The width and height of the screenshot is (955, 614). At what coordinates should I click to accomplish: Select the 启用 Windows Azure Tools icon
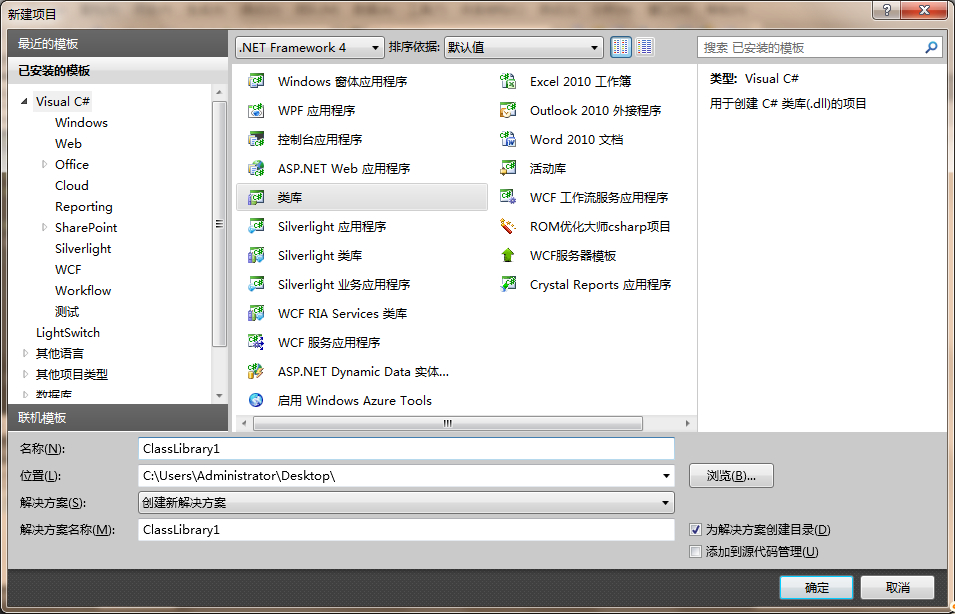point(256,401)
